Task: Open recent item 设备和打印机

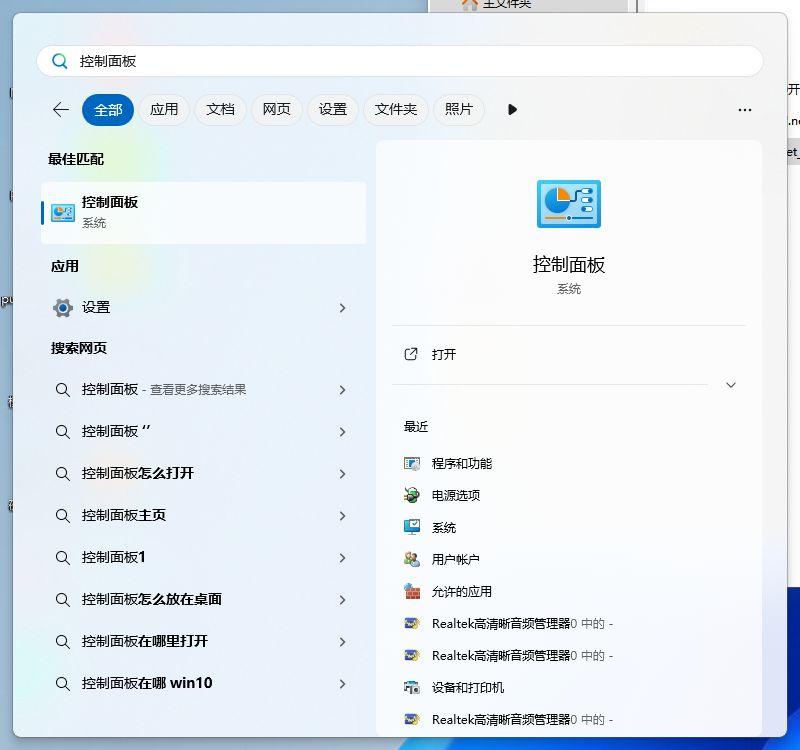Action: point(468,687)
